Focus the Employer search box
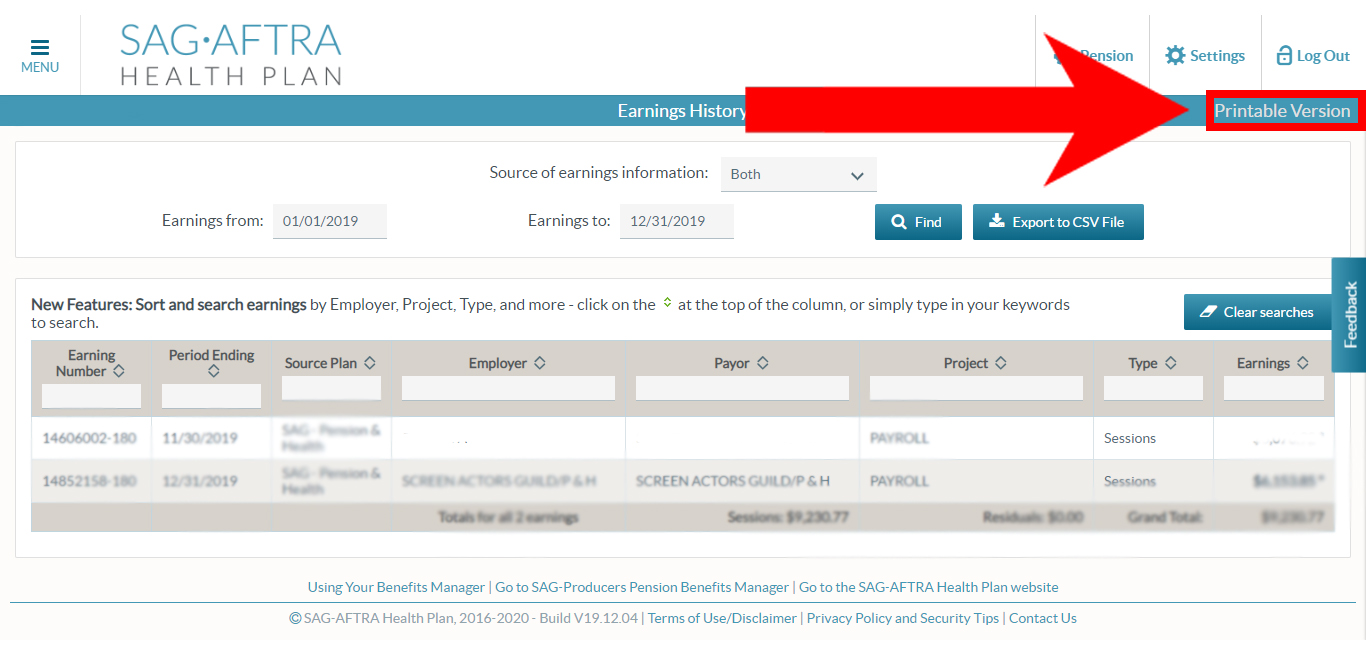This screenshot has width=1366, height=656. (x=508, y=388)
